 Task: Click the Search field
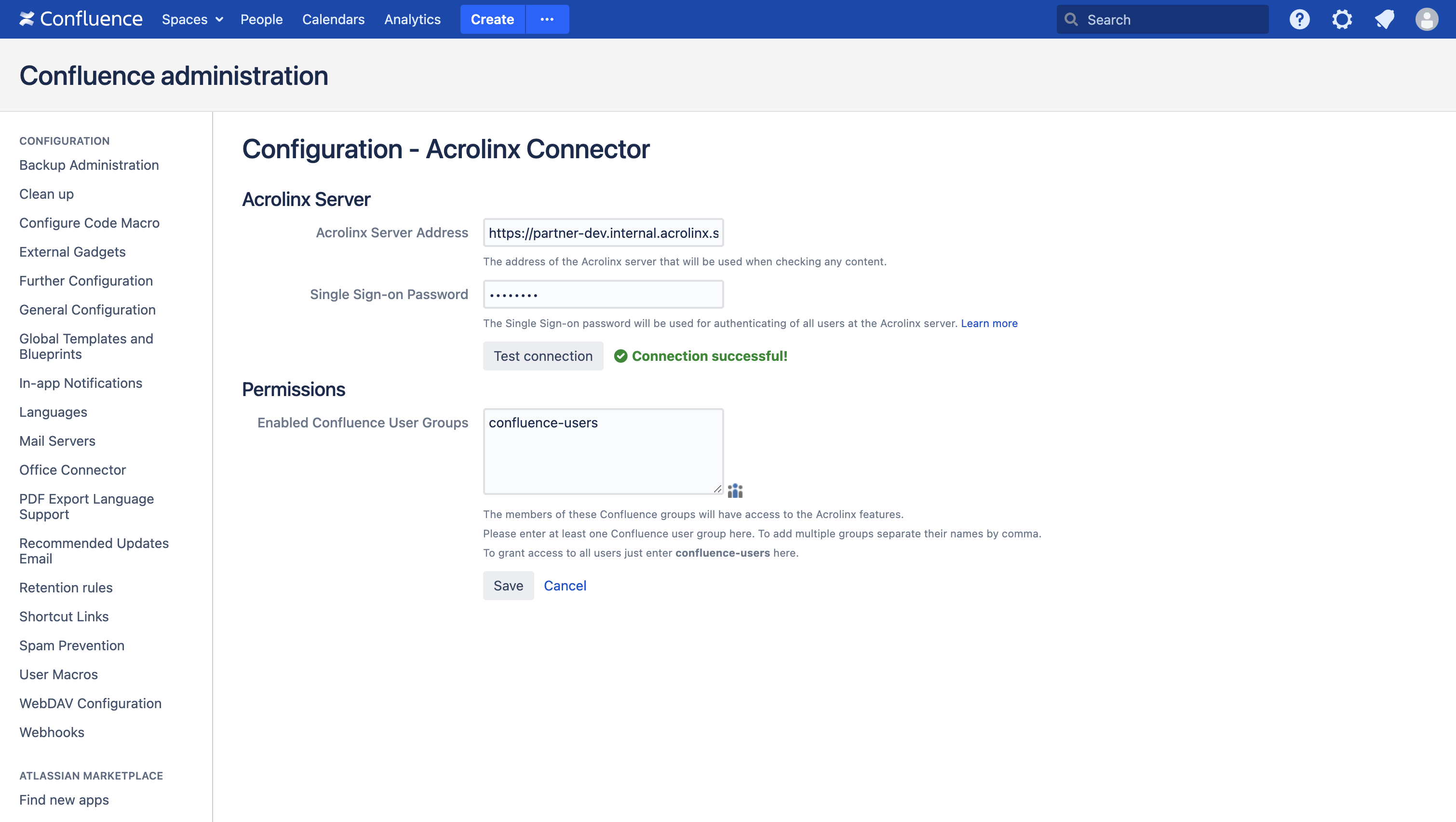[x=1162, y=19]
